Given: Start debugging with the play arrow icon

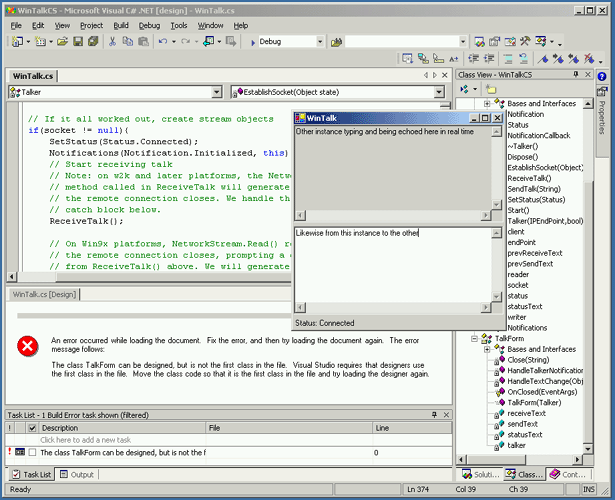Looking at the screenshot, I should pos(253,42).
